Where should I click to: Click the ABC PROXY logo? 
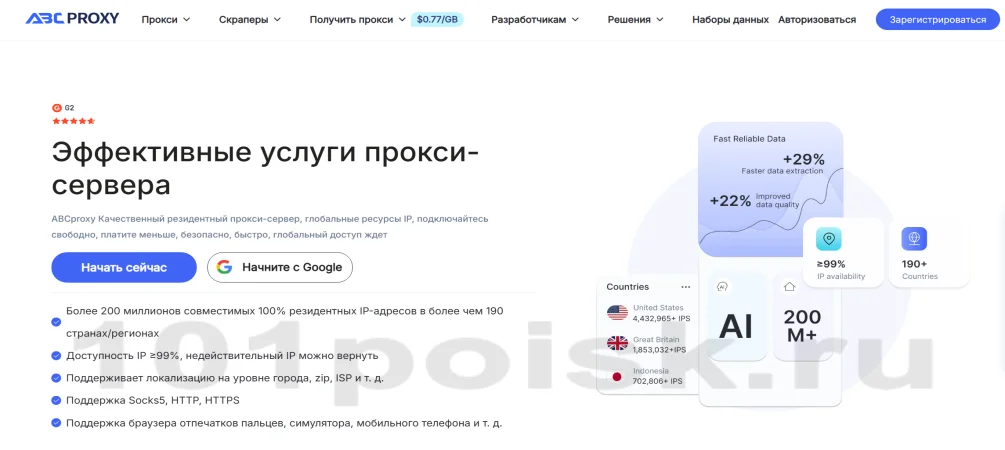(x=72, y=19)
